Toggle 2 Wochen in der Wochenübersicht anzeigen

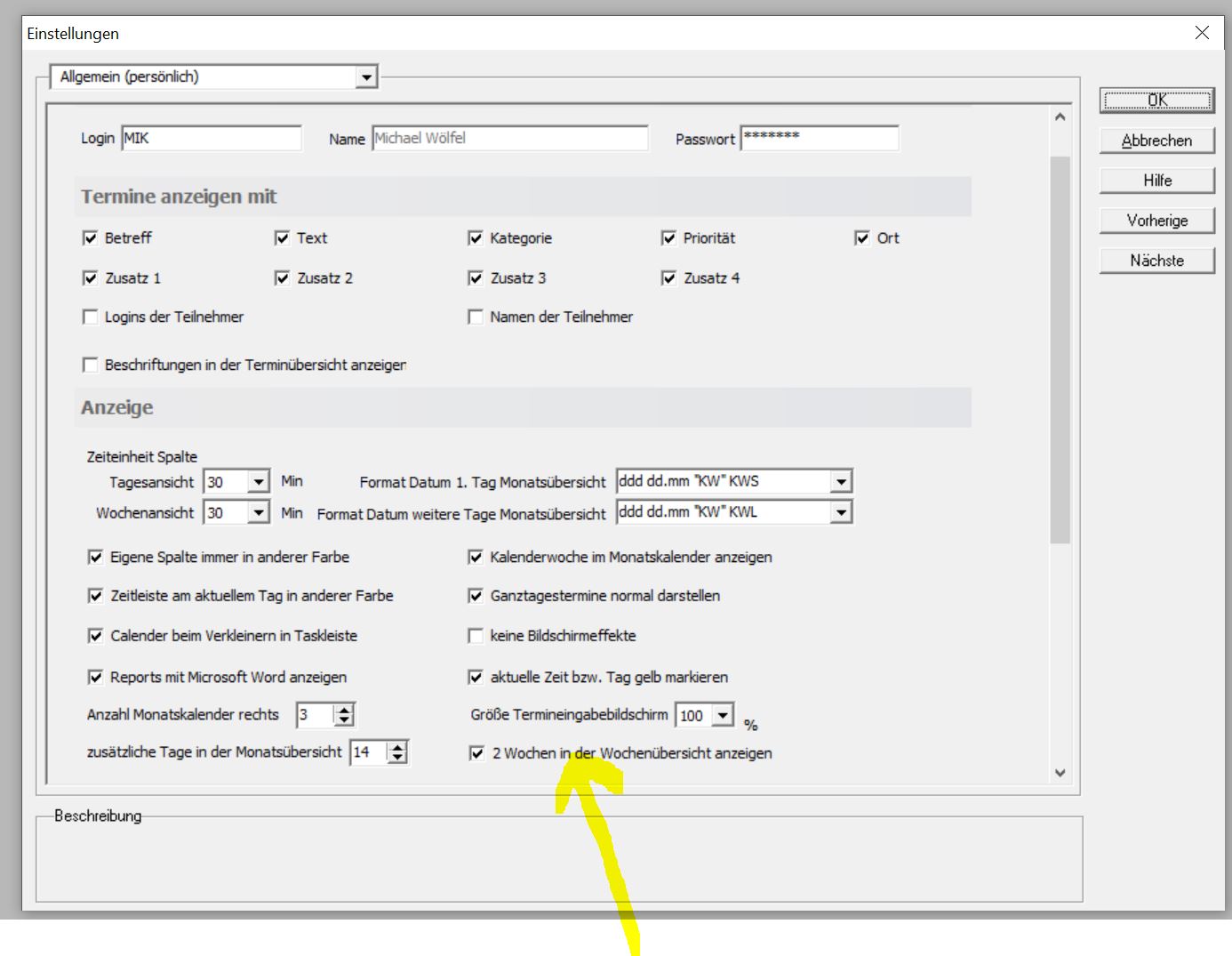(476, 753)
